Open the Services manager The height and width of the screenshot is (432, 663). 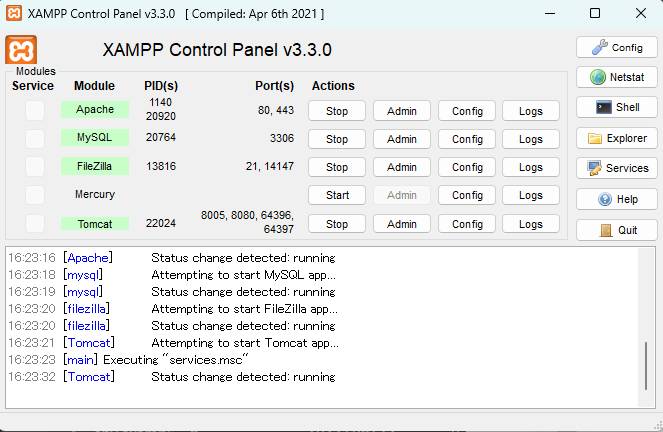point(616,168)
